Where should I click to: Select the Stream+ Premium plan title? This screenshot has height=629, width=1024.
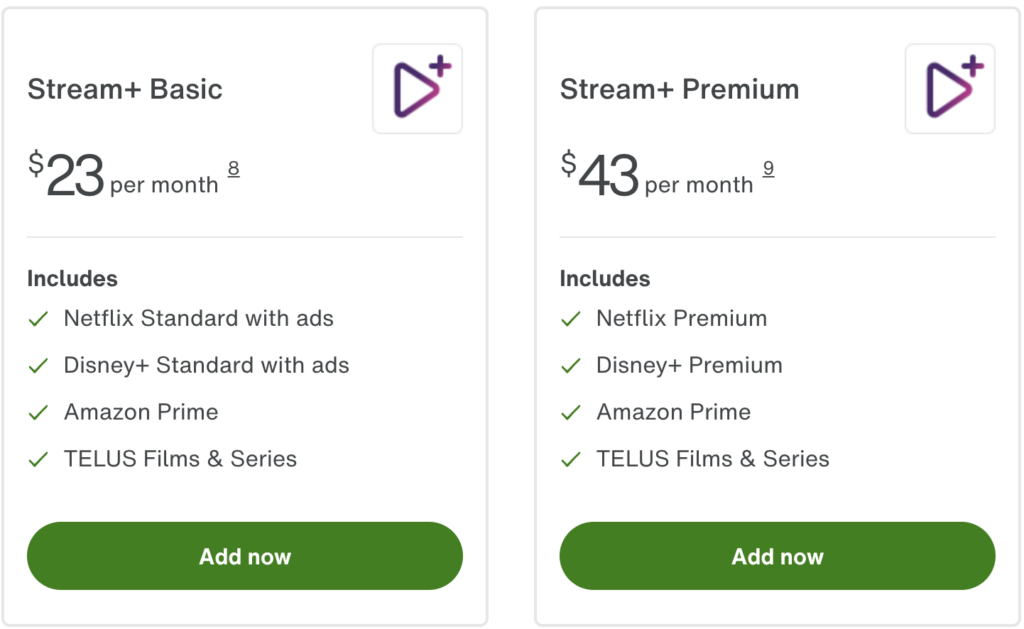pyautogui.click(x=680, y=89)
